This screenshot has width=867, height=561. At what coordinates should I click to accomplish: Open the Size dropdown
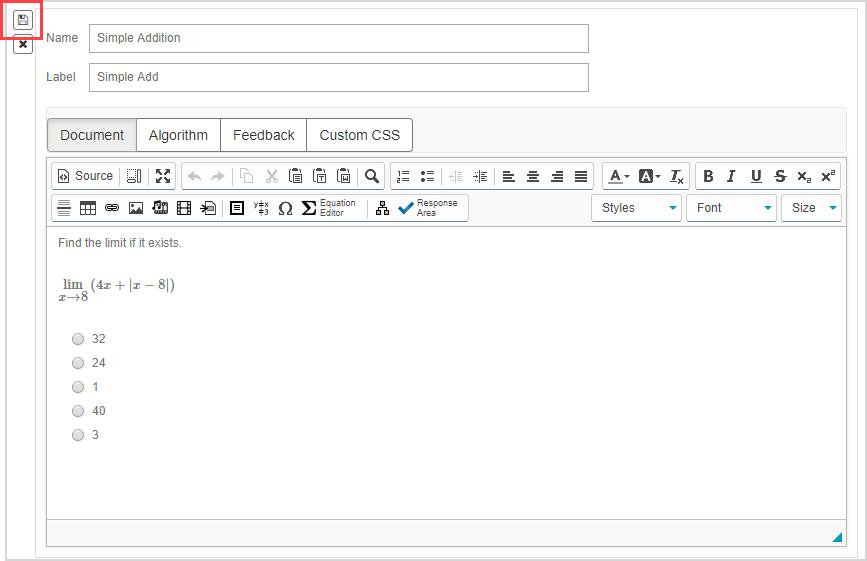811,208
